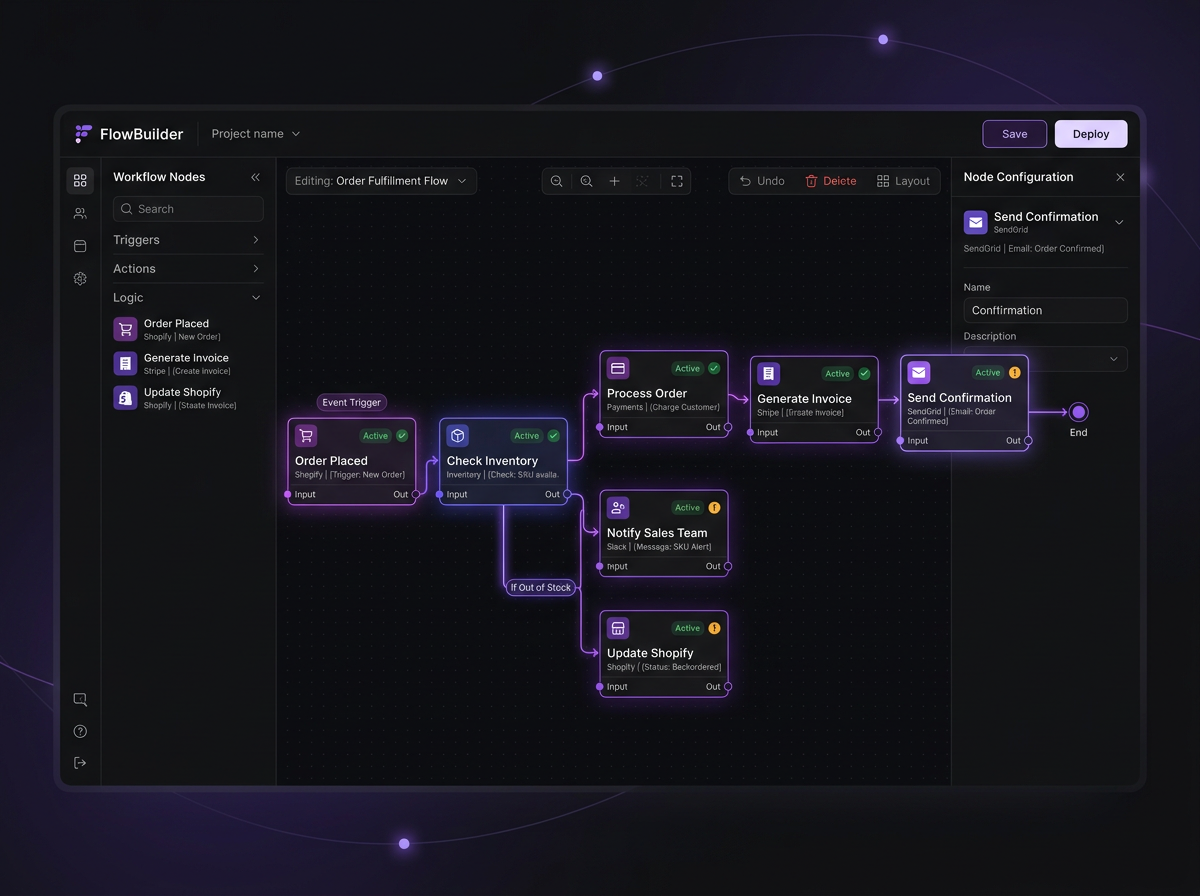Click the Delete button in toolbar
This screenshot has height=896, width=1200.
click(831, 181)
